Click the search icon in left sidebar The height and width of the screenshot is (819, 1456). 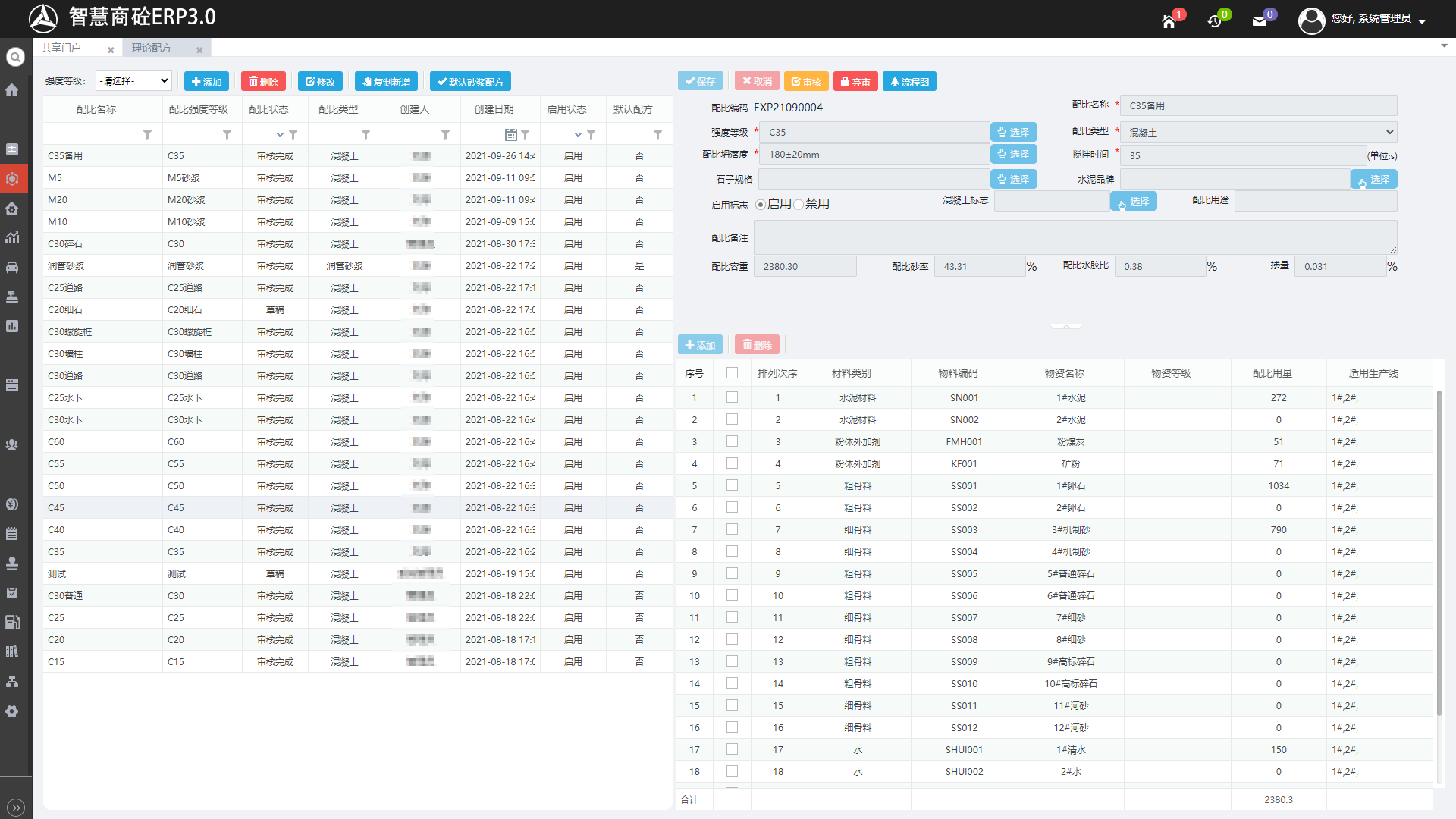pyautogui.click(x=15, y=57)
